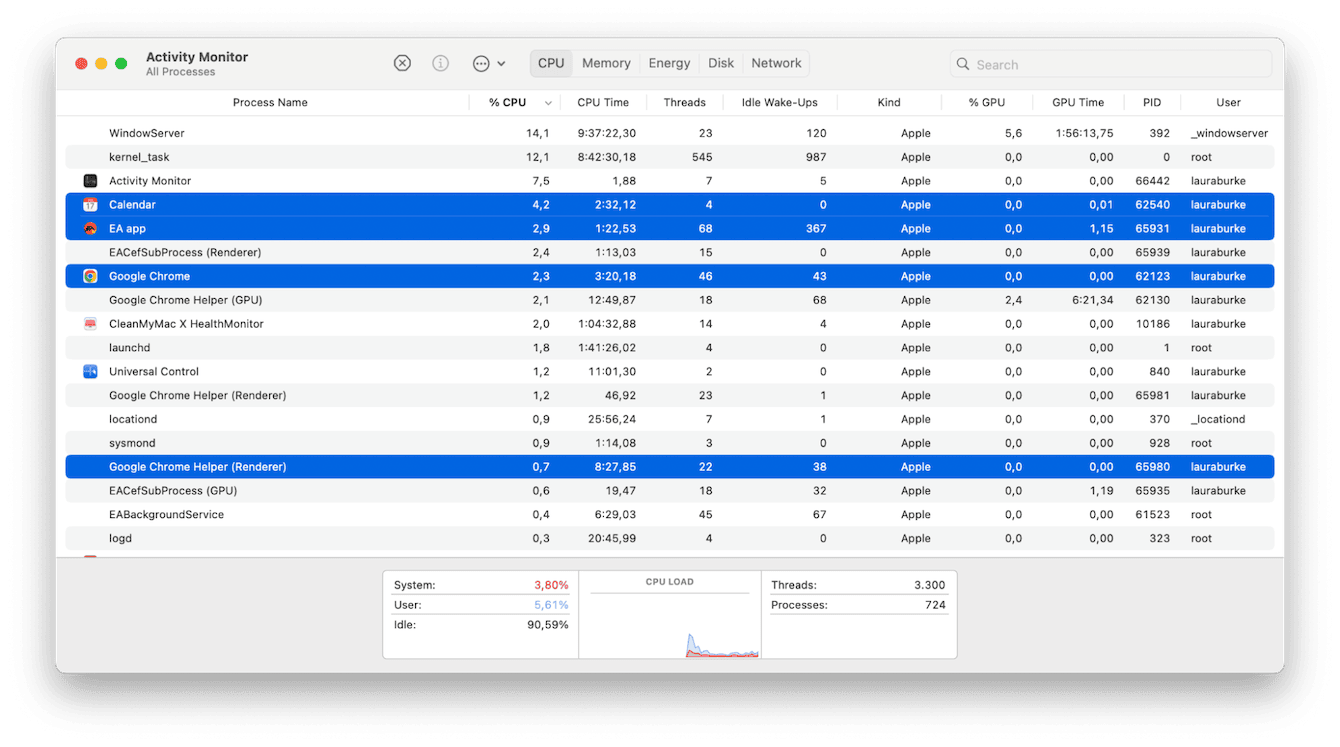
Task: Click the Google Chrome icon in list
Action: [90, 277]
